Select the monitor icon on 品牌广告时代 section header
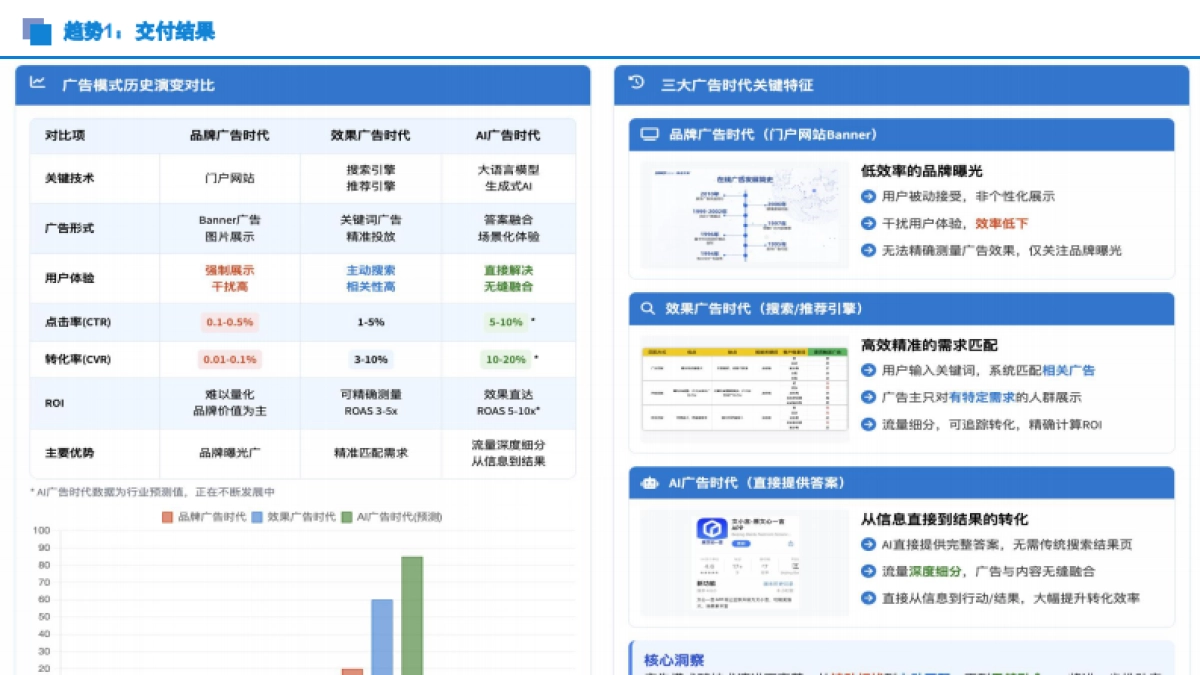The width and height of the screenshot is (1200, 675). click(650, 134)
